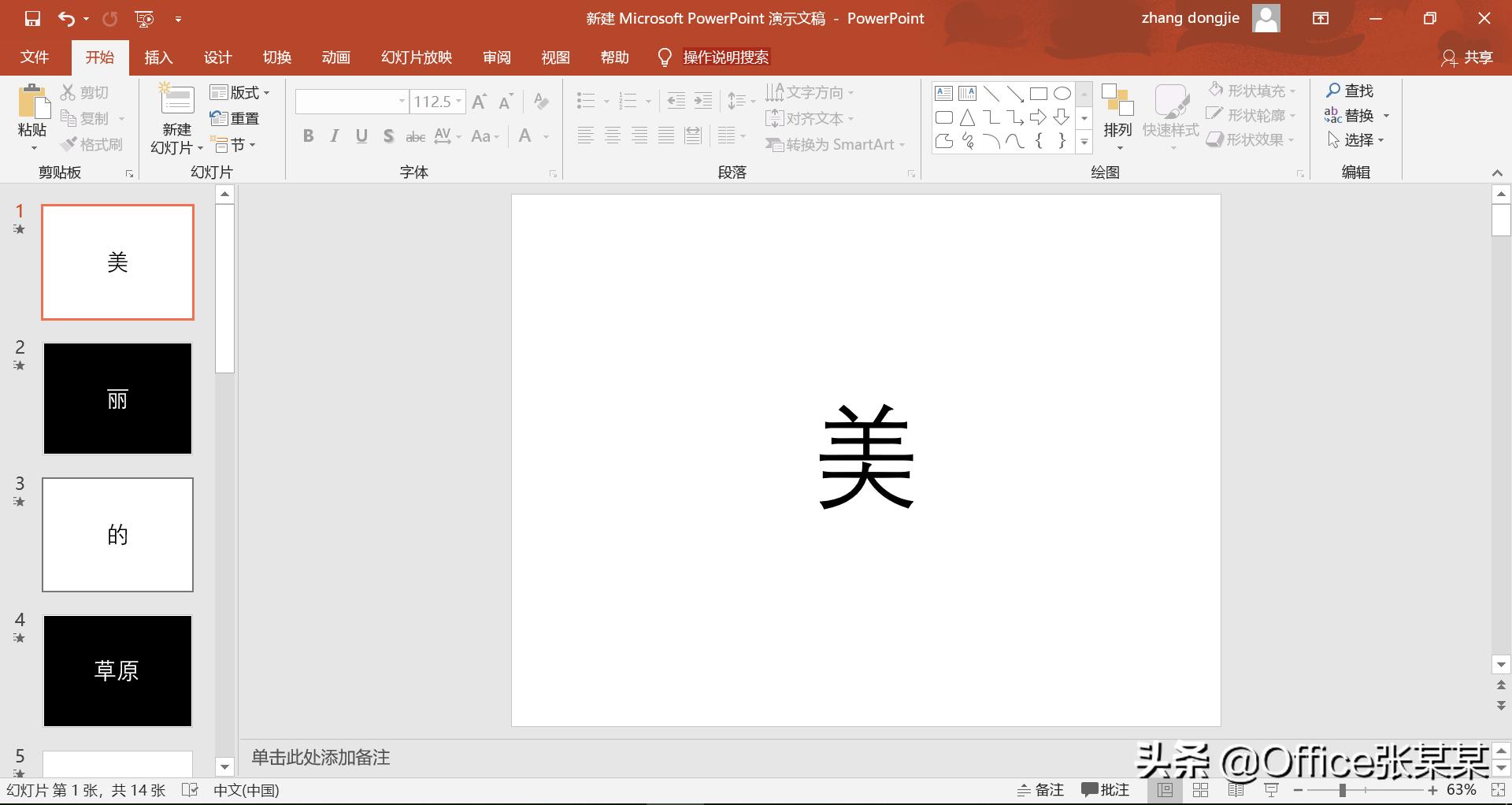Start Slide Show from the status bar

[x=1270, y=790]
